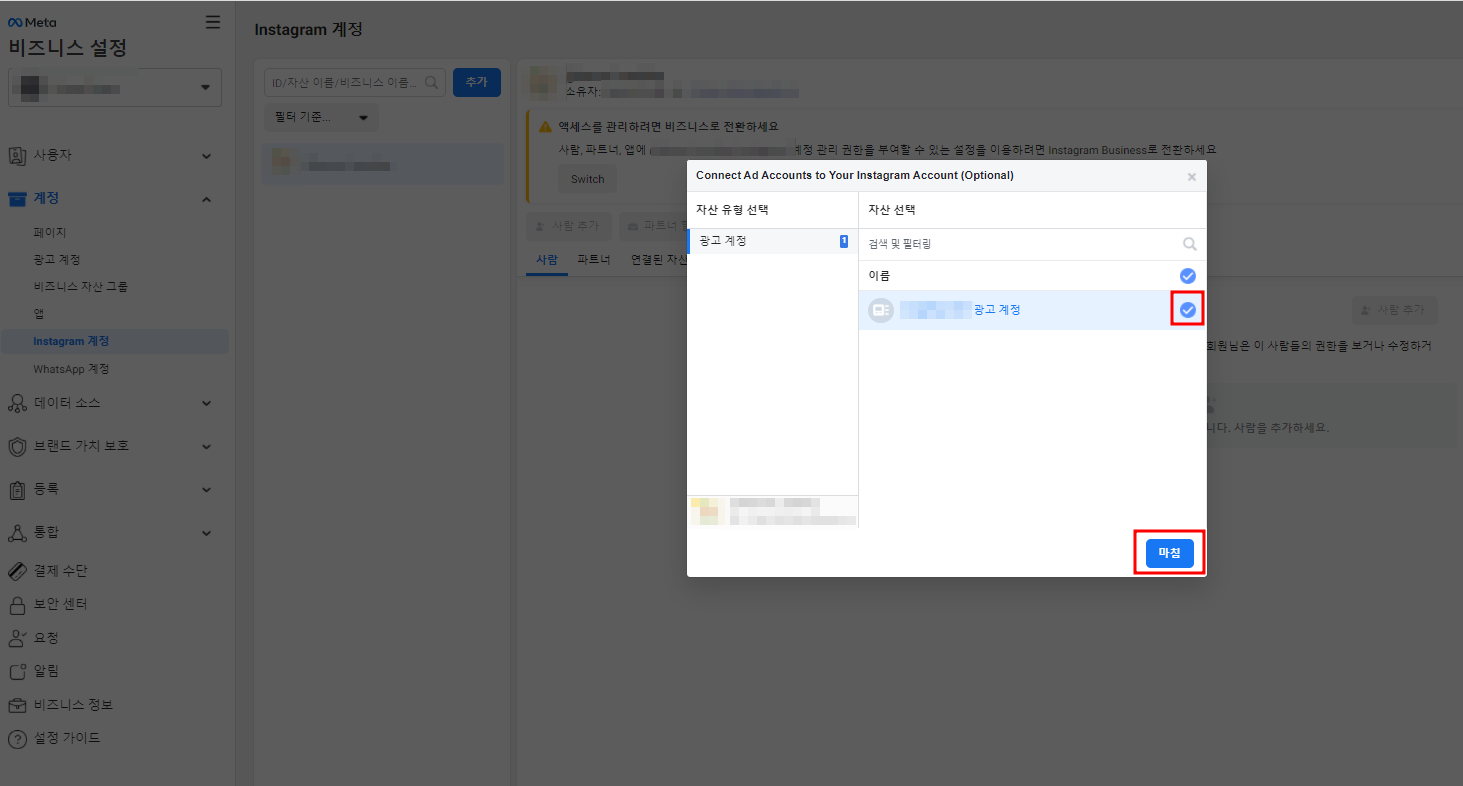Click the 설정 가이드 question icon
1463x786 pixels.
point(17,739)
